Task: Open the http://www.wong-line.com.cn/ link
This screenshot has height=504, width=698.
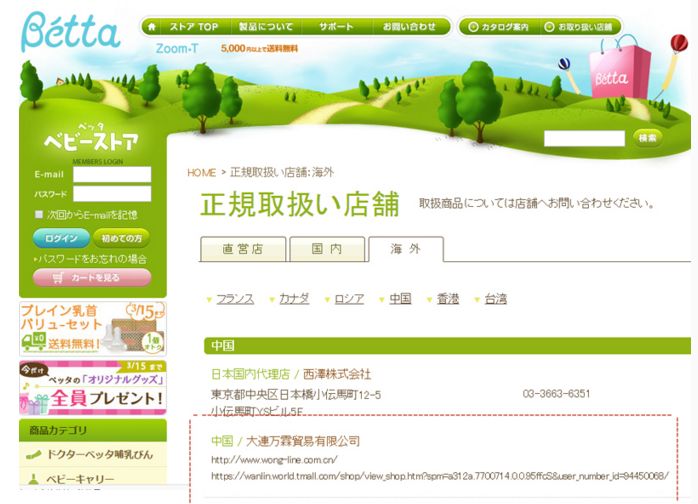Action: [274, 460]
